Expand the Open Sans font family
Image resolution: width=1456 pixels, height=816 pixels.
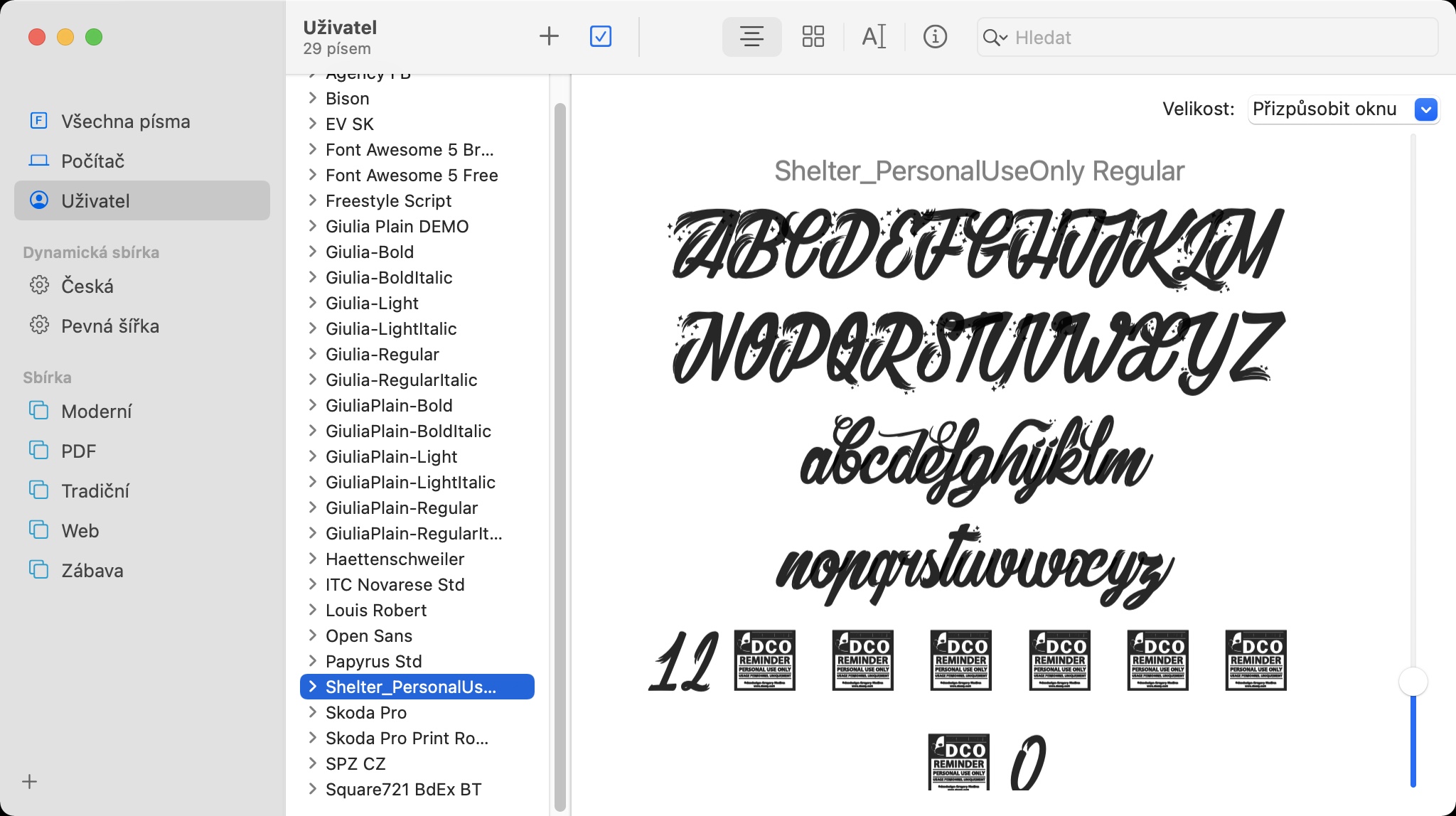(312, 635)
